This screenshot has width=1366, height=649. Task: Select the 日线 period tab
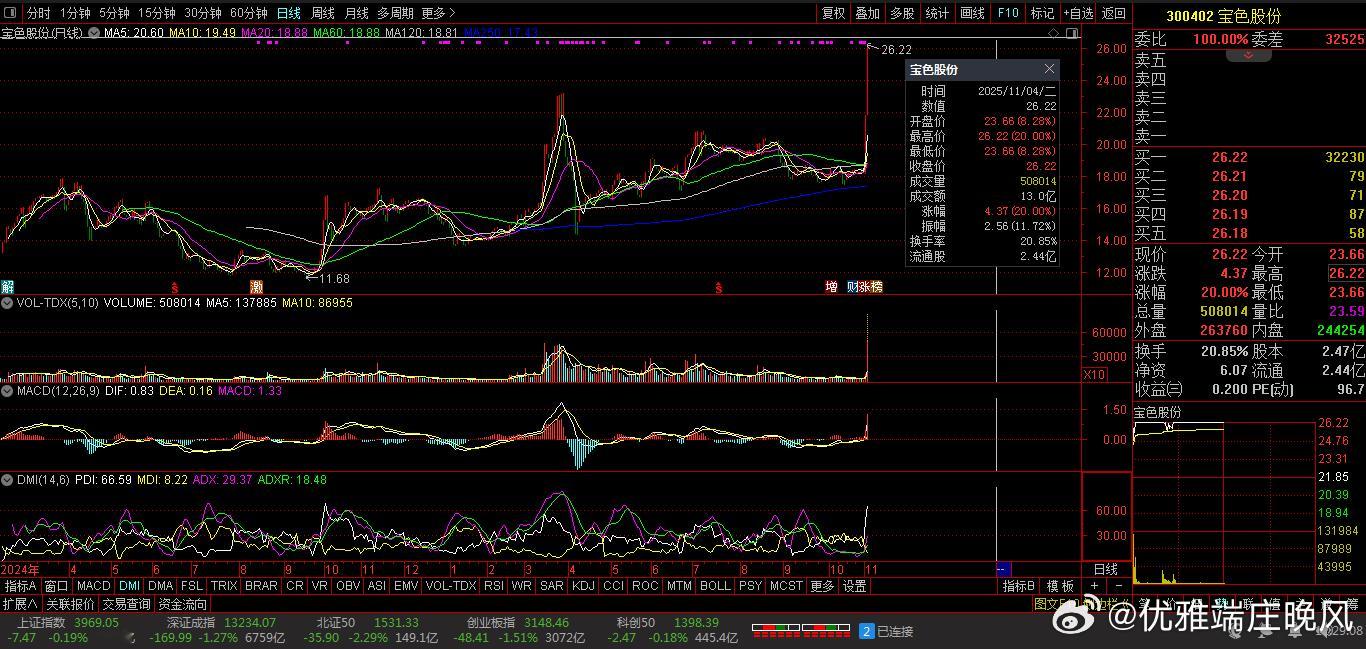click(289, 13)
